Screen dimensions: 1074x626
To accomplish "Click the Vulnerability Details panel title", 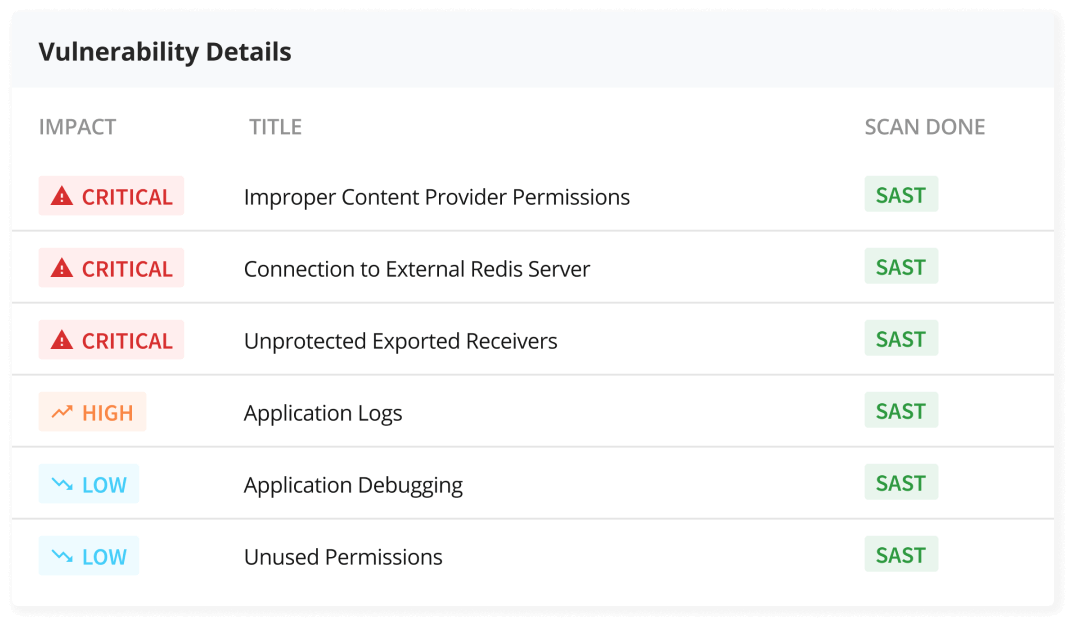I will 164,51.
